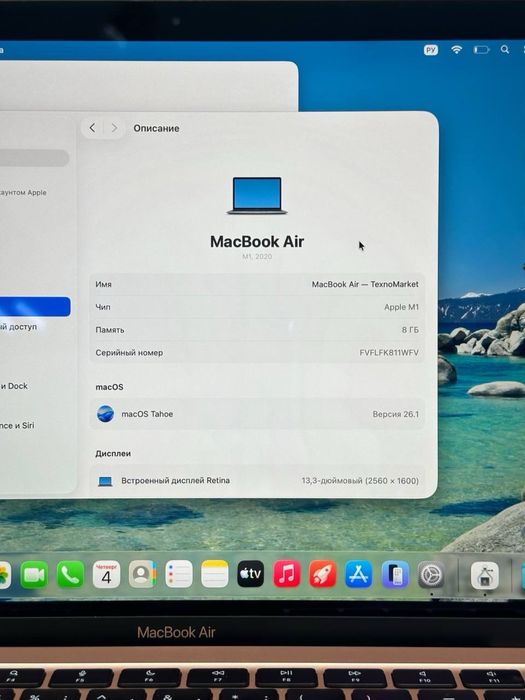Open the Calendar icon showing 4
Image resolution: width=525 pixels, height=700 pixels.
(106, 575)
